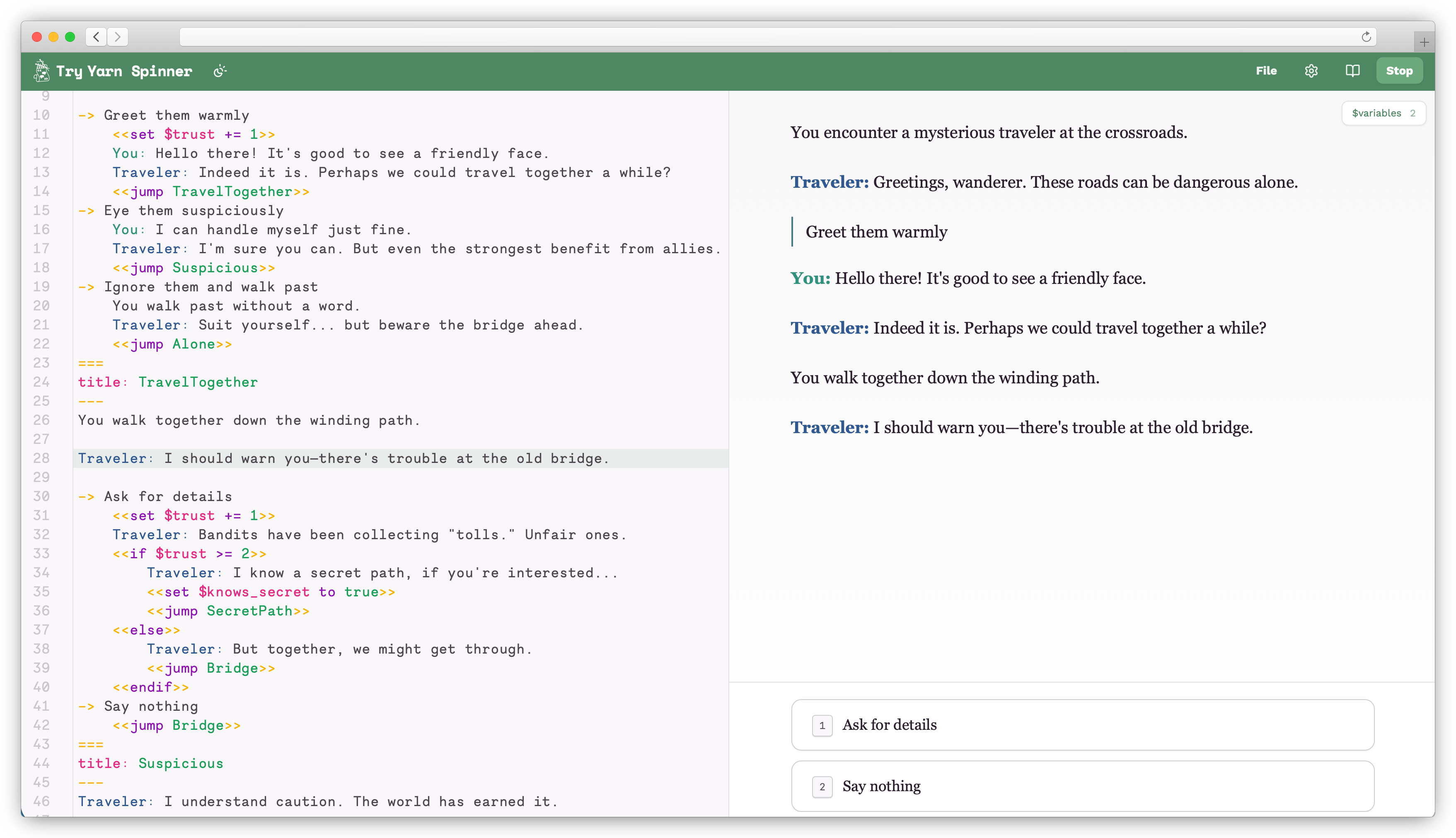Open the File menu
The image size is (1456, 838).
(x=1266, y=71)
